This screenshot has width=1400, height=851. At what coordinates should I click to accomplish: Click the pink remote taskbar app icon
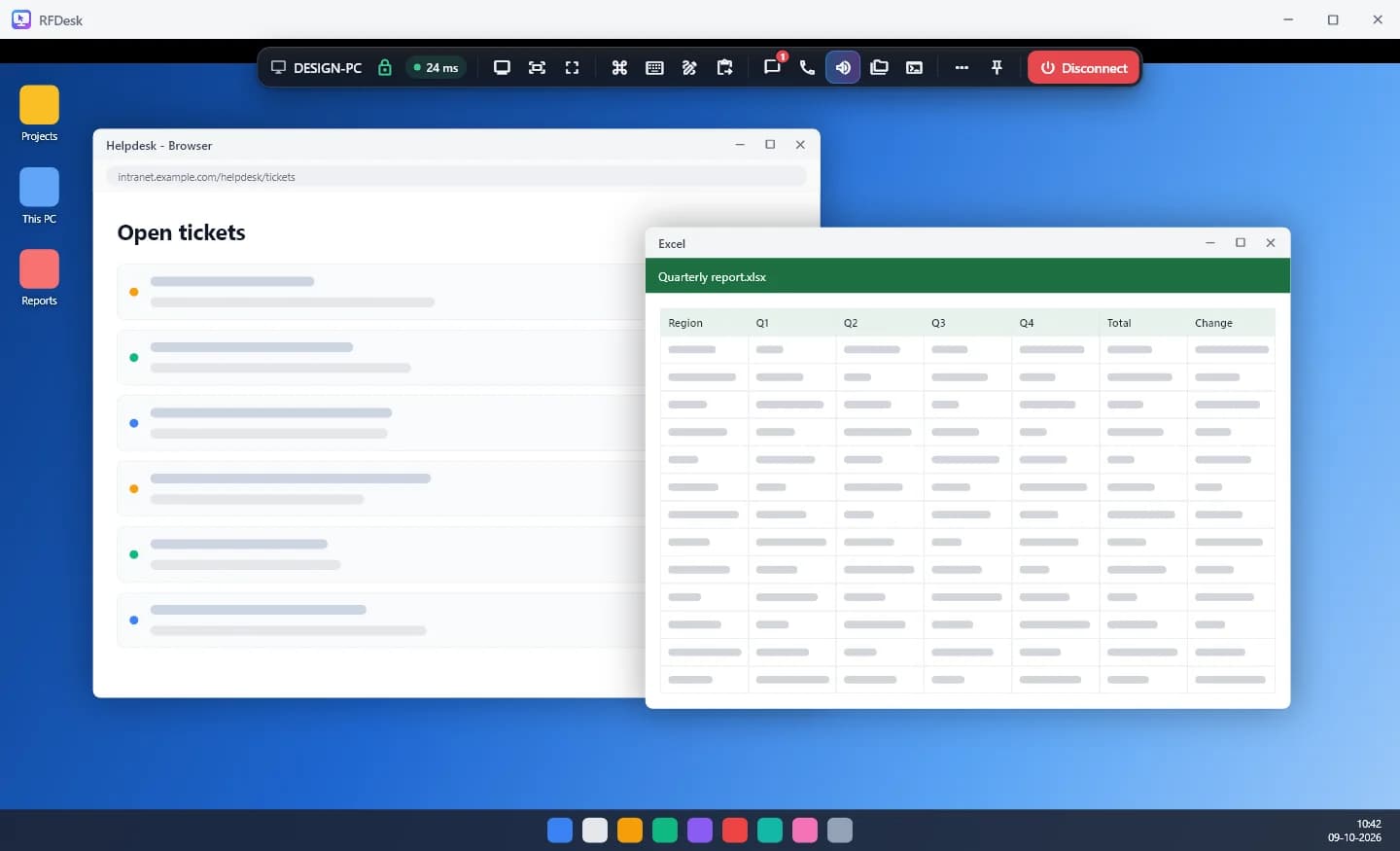point(805,830)
